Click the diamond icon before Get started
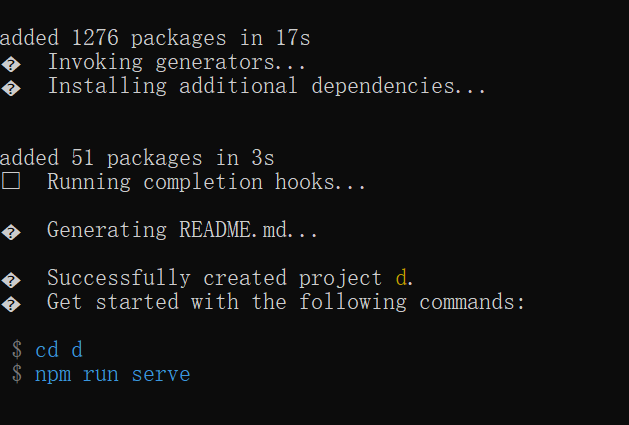This screenshot has width=629, height=425. click(x=11, y=304)
